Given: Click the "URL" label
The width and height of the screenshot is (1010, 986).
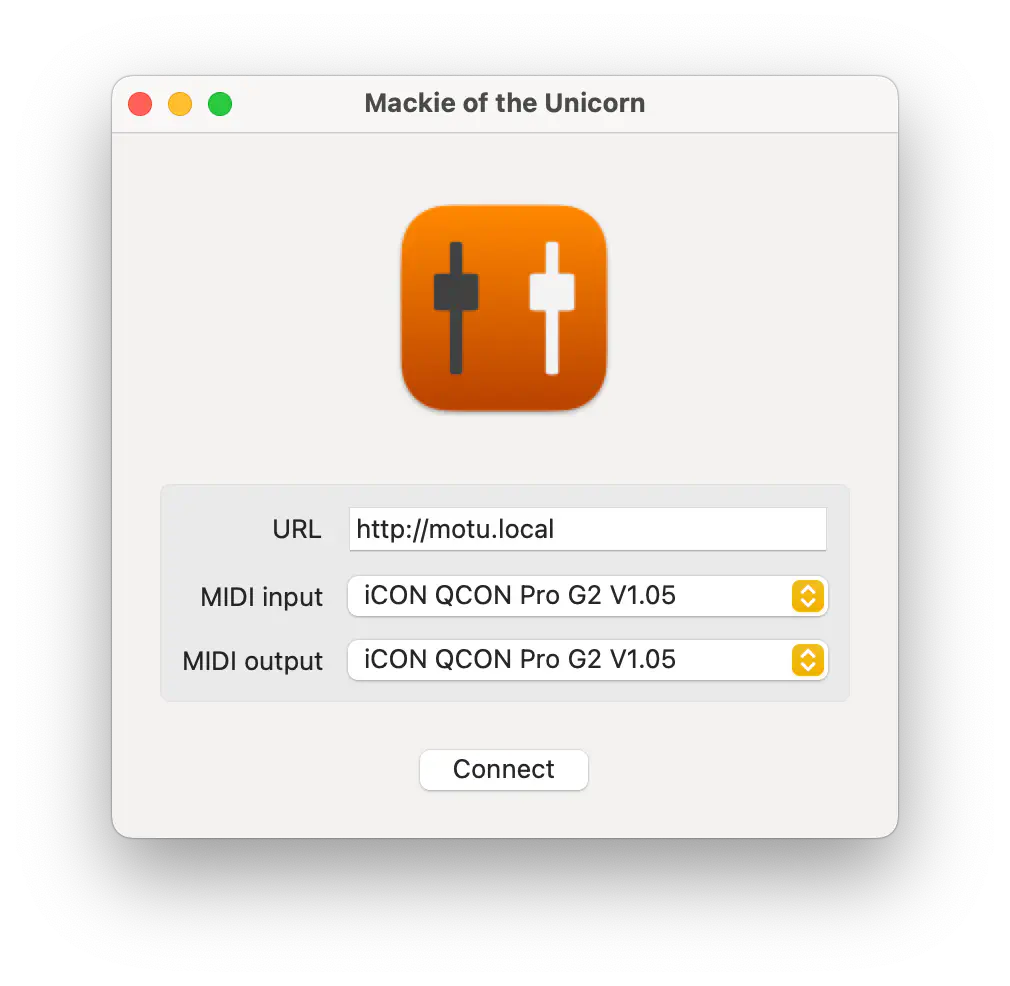Looking at the screenshot, I should point(296,529).
